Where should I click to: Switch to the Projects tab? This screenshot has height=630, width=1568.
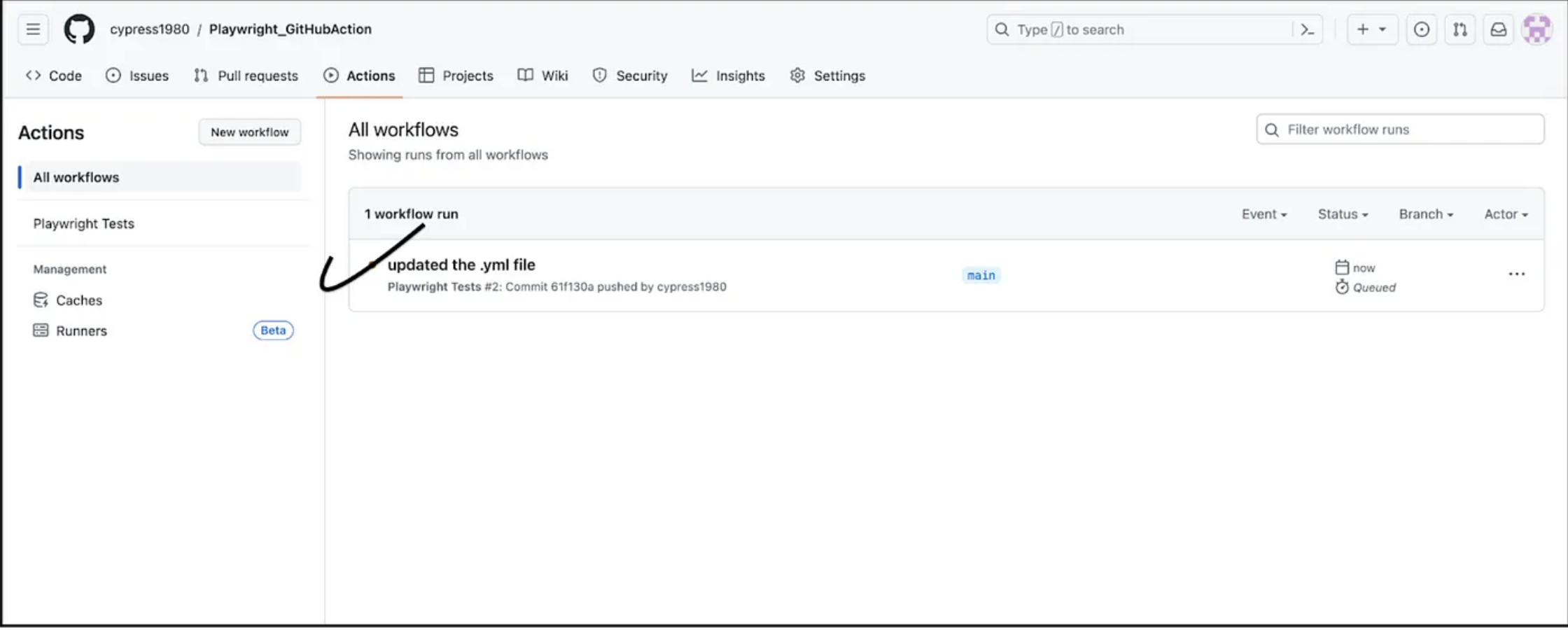click(456, 76)
